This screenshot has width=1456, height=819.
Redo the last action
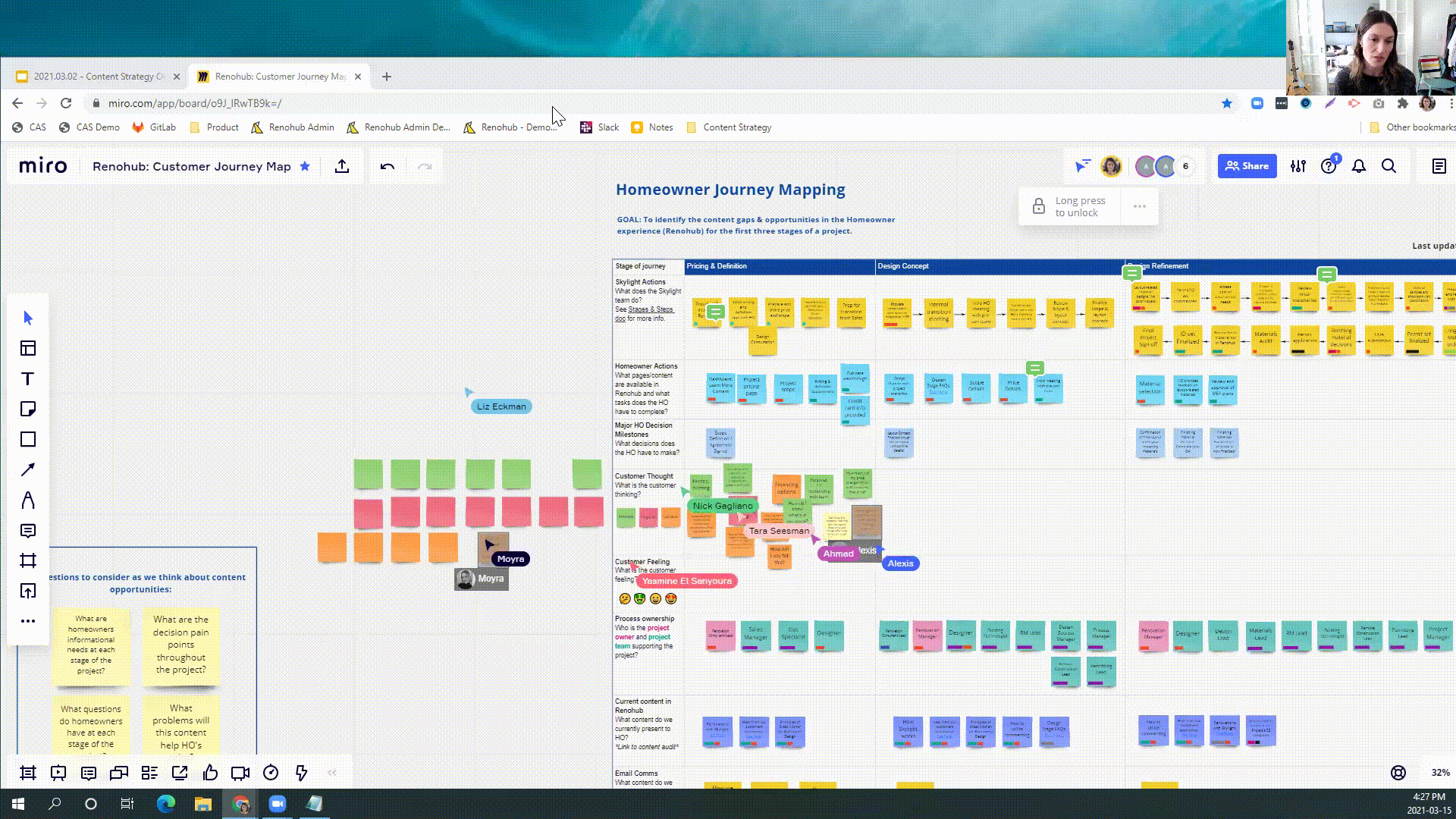[425, 166]
